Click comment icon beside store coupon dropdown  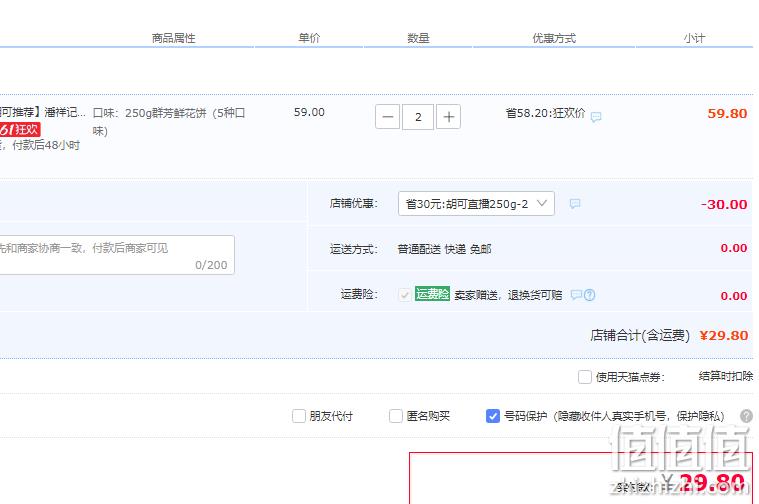575,203
